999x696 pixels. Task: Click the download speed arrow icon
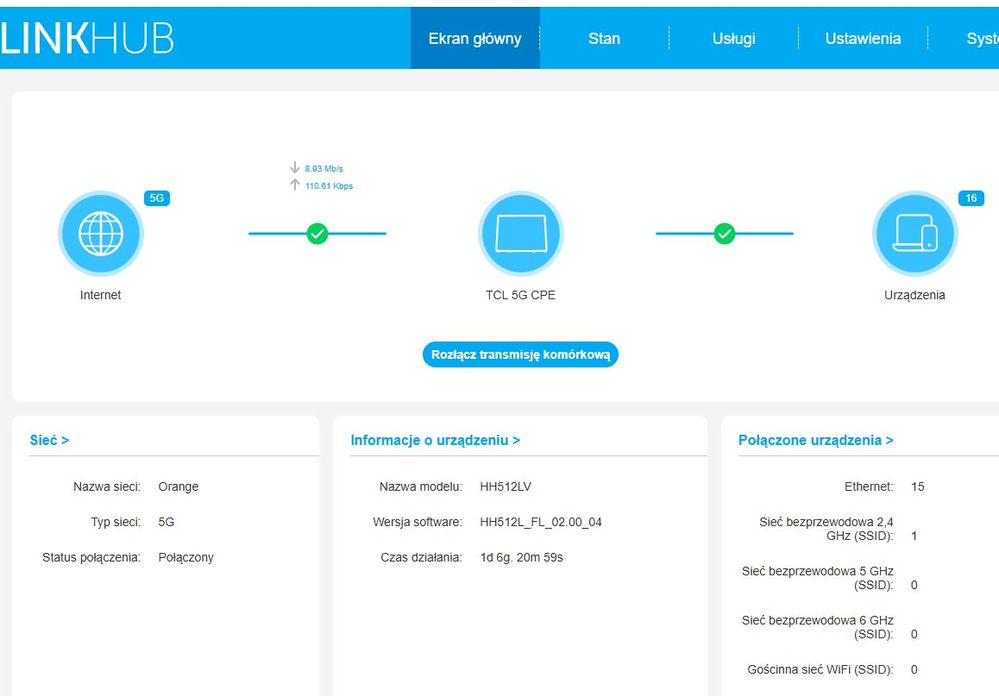295,168
